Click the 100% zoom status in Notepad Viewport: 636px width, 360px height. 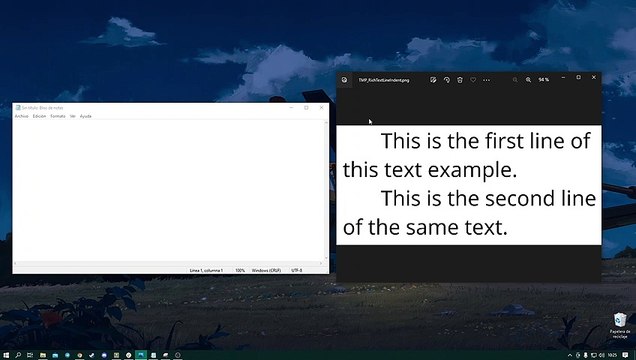240,270
